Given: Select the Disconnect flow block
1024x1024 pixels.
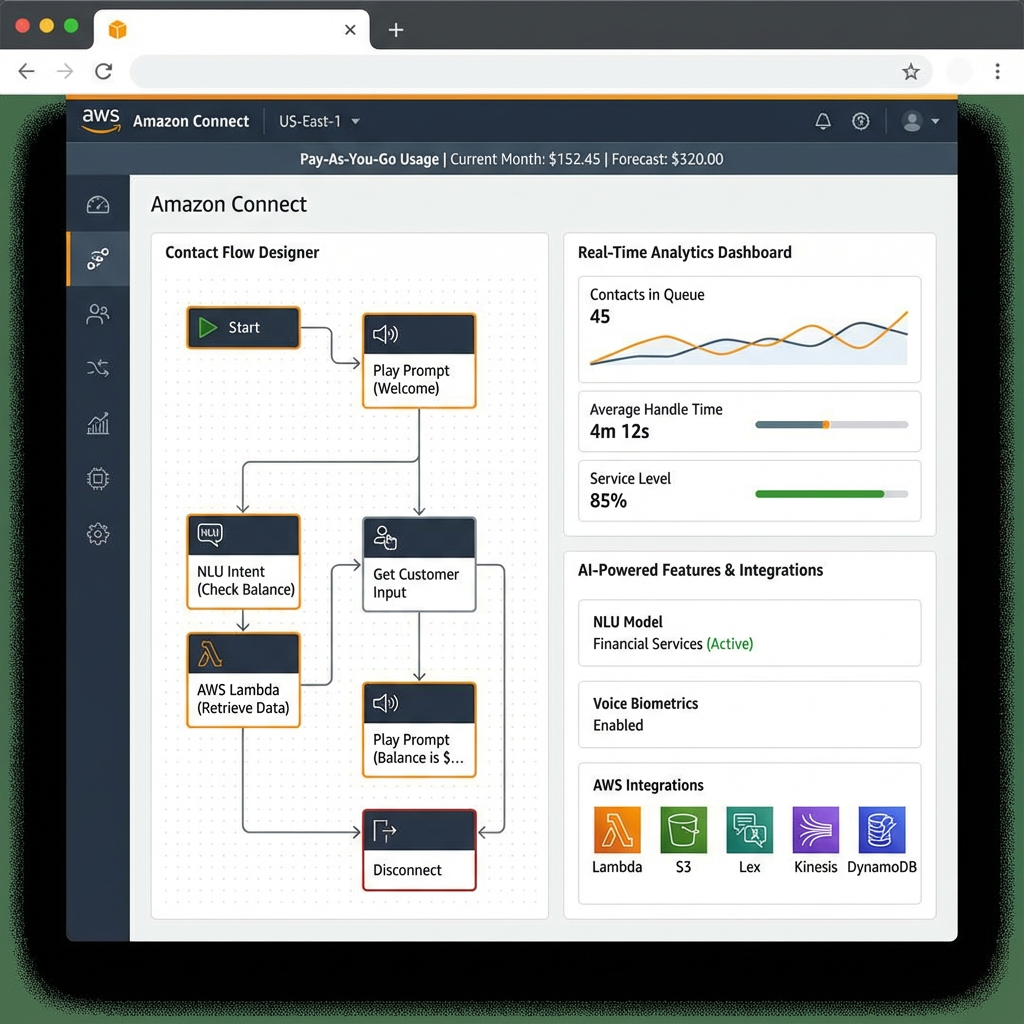Looking at the screenshot, I should (x=419, y=850).
